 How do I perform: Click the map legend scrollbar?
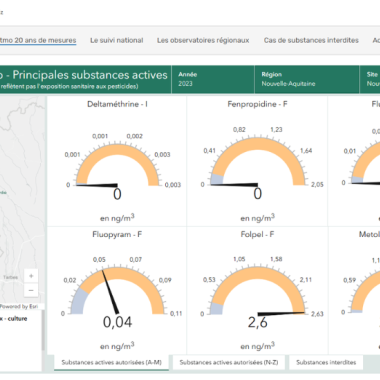[43, 330]
